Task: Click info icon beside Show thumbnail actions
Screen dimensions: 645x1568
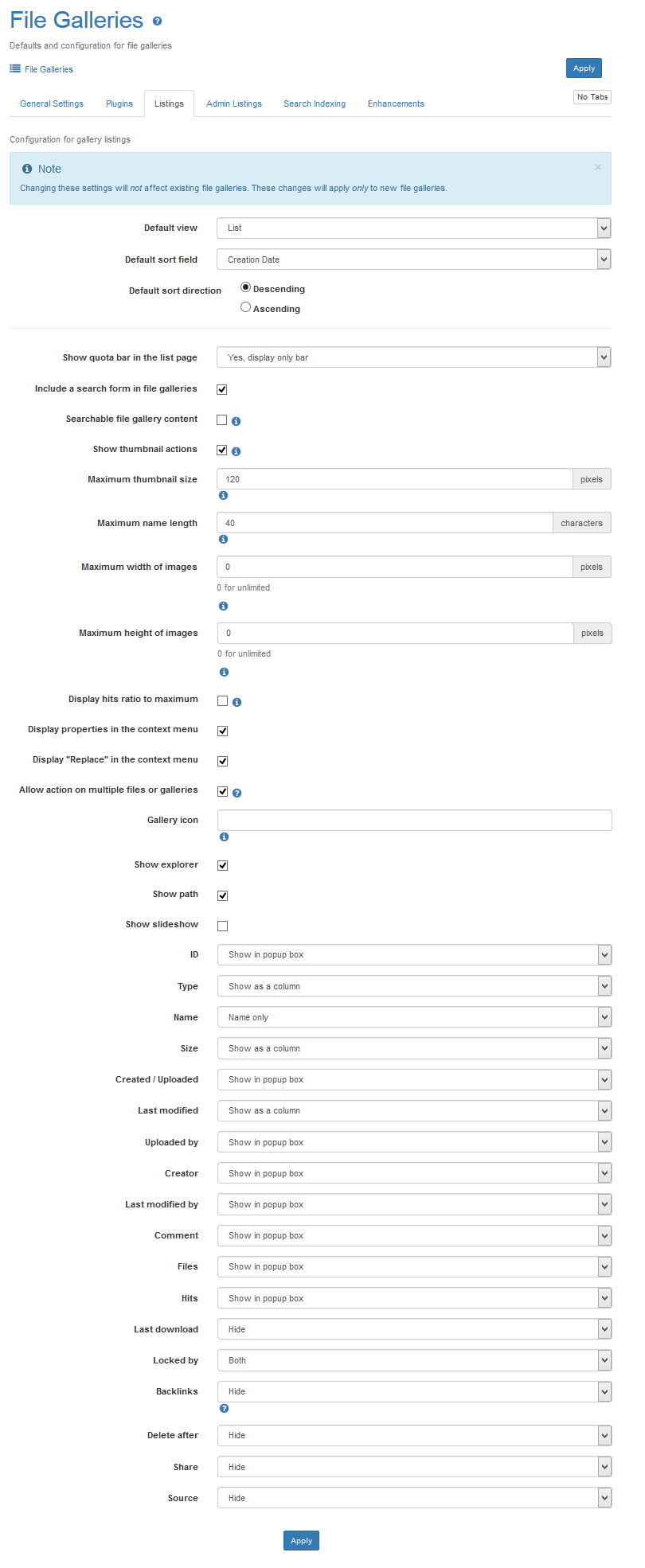Action: (236, 451)
